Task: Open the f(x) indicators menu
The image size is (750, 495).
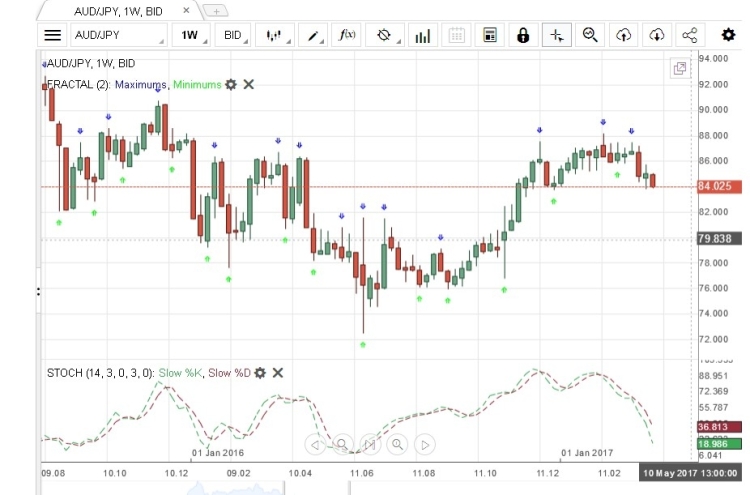Action: pyautogui.click(x=347, y=35)
